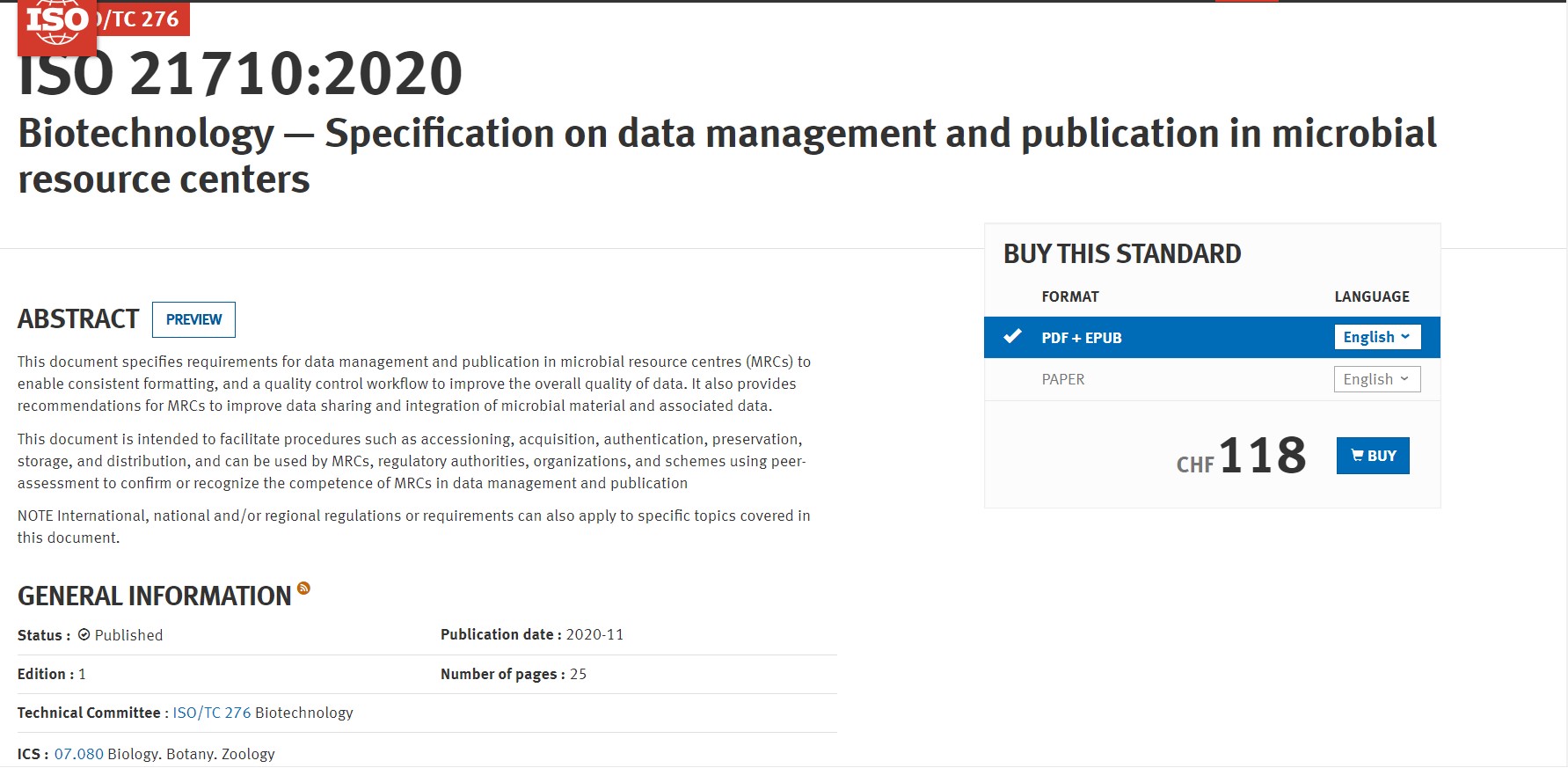Screen dimensions: 1568x768
Task: Click the Publication date 2020-11 field
Action: pyautogui.click(x=531, y=634)
